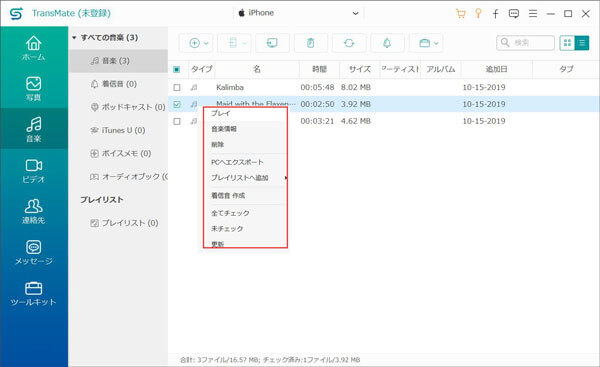Switch to list view
Image resolution: width=600 pixels, height=367 pixels.
(x=582, y=43)
